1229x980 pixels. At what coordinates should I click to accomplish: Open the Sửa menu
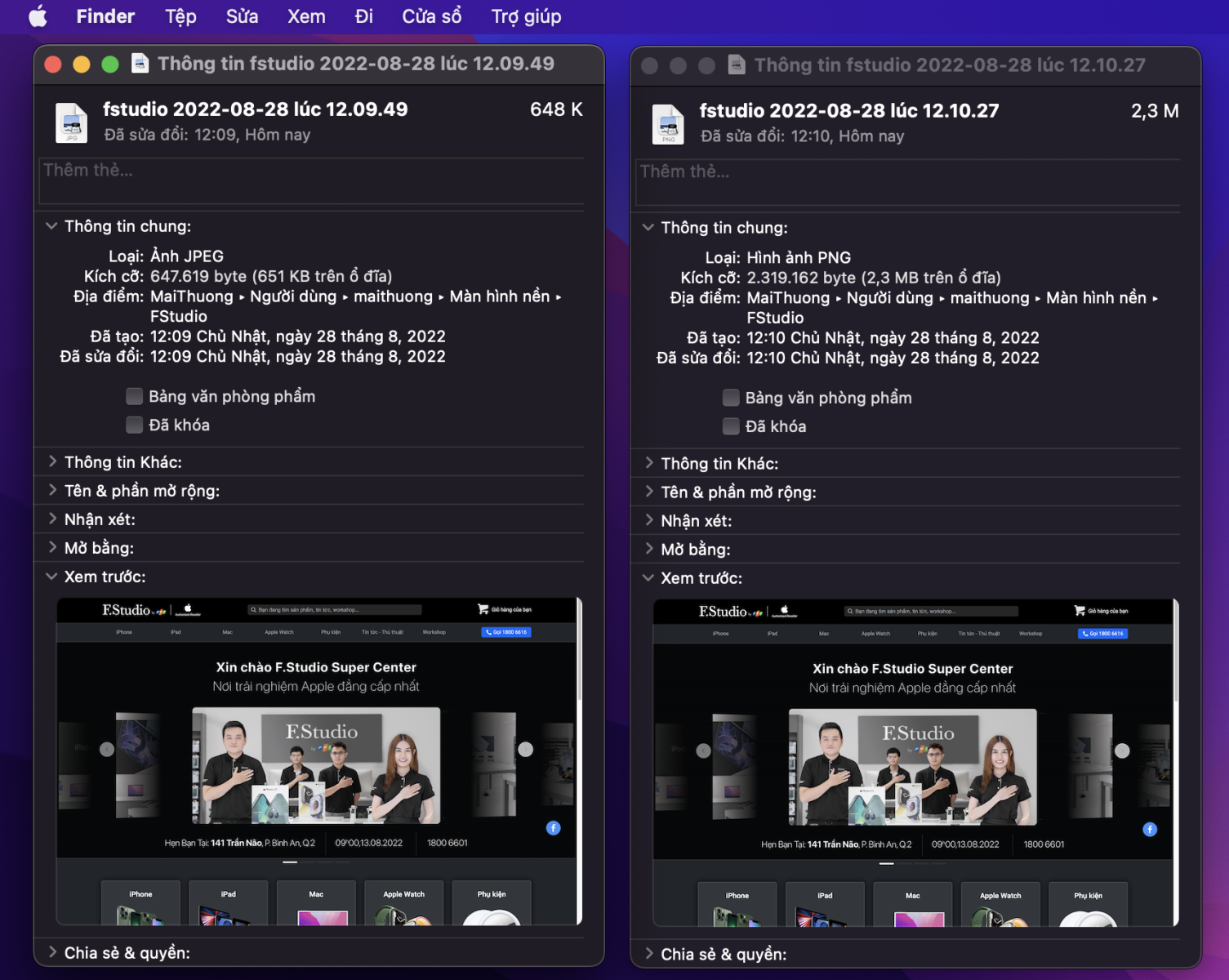pyautogui.click(x=242, y=16)
